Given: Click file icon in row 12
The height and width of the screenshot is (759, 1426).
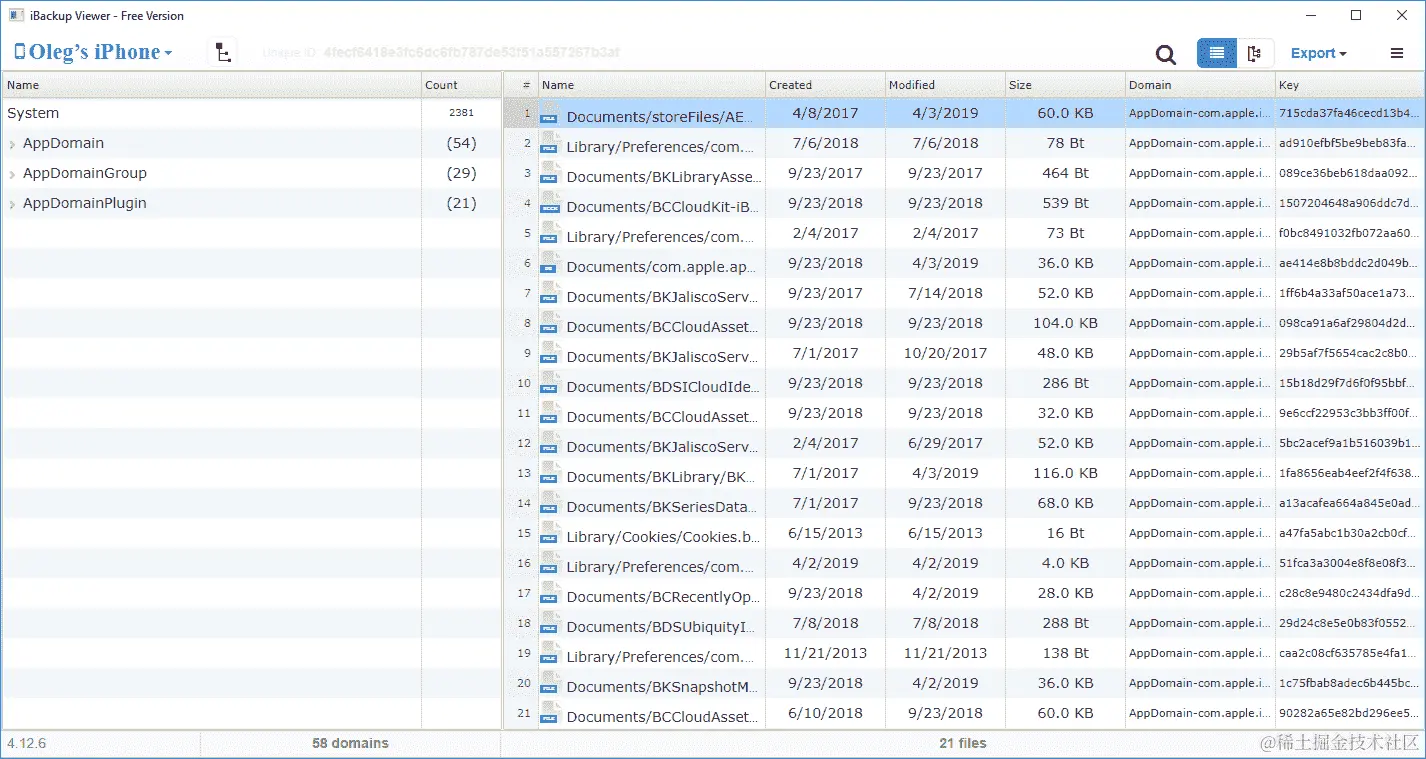Looking at the screenshot, I should (550, 443).
